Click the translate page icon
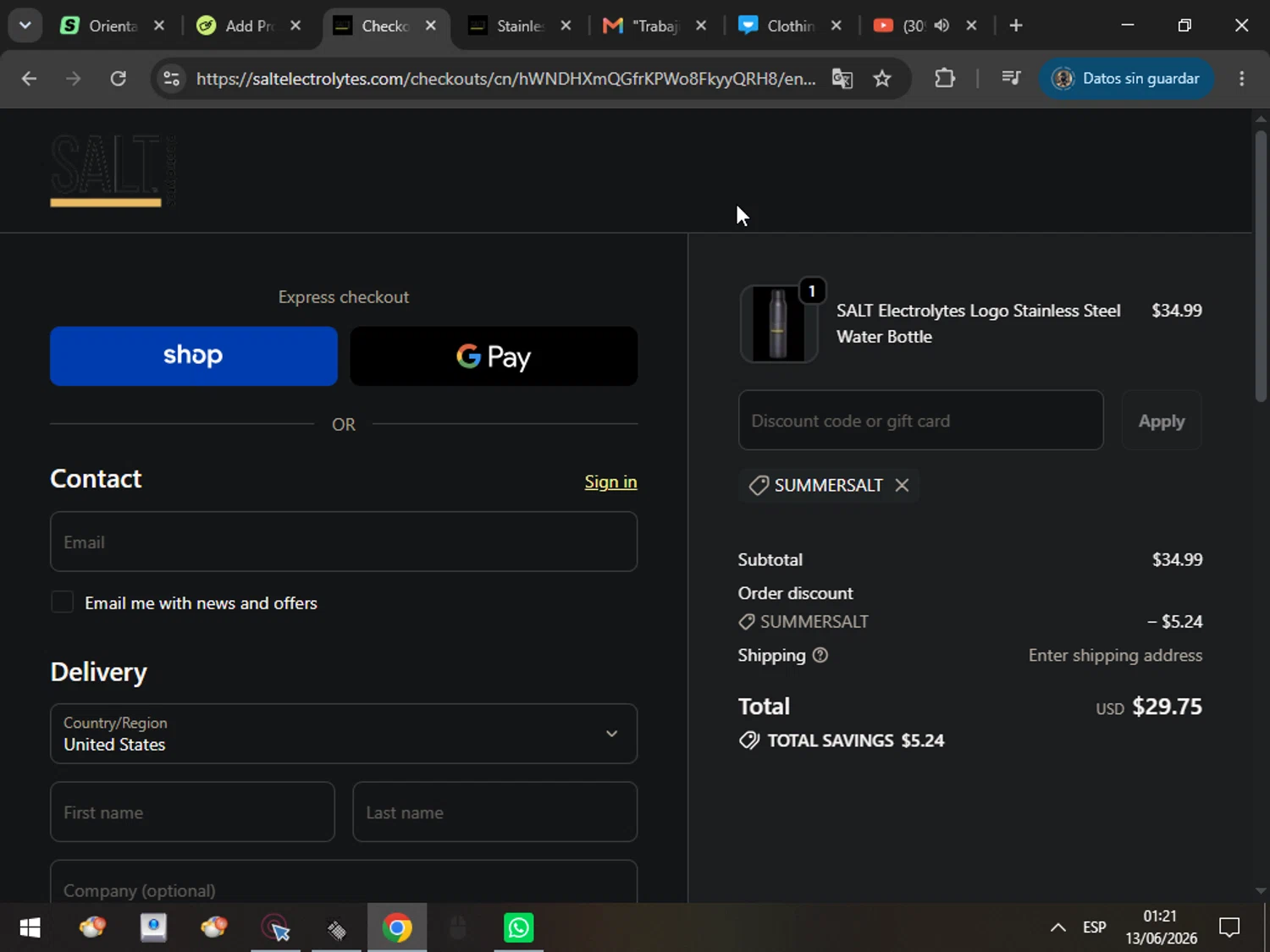The width and height of the screenshot is (1270, 952). 842,79
